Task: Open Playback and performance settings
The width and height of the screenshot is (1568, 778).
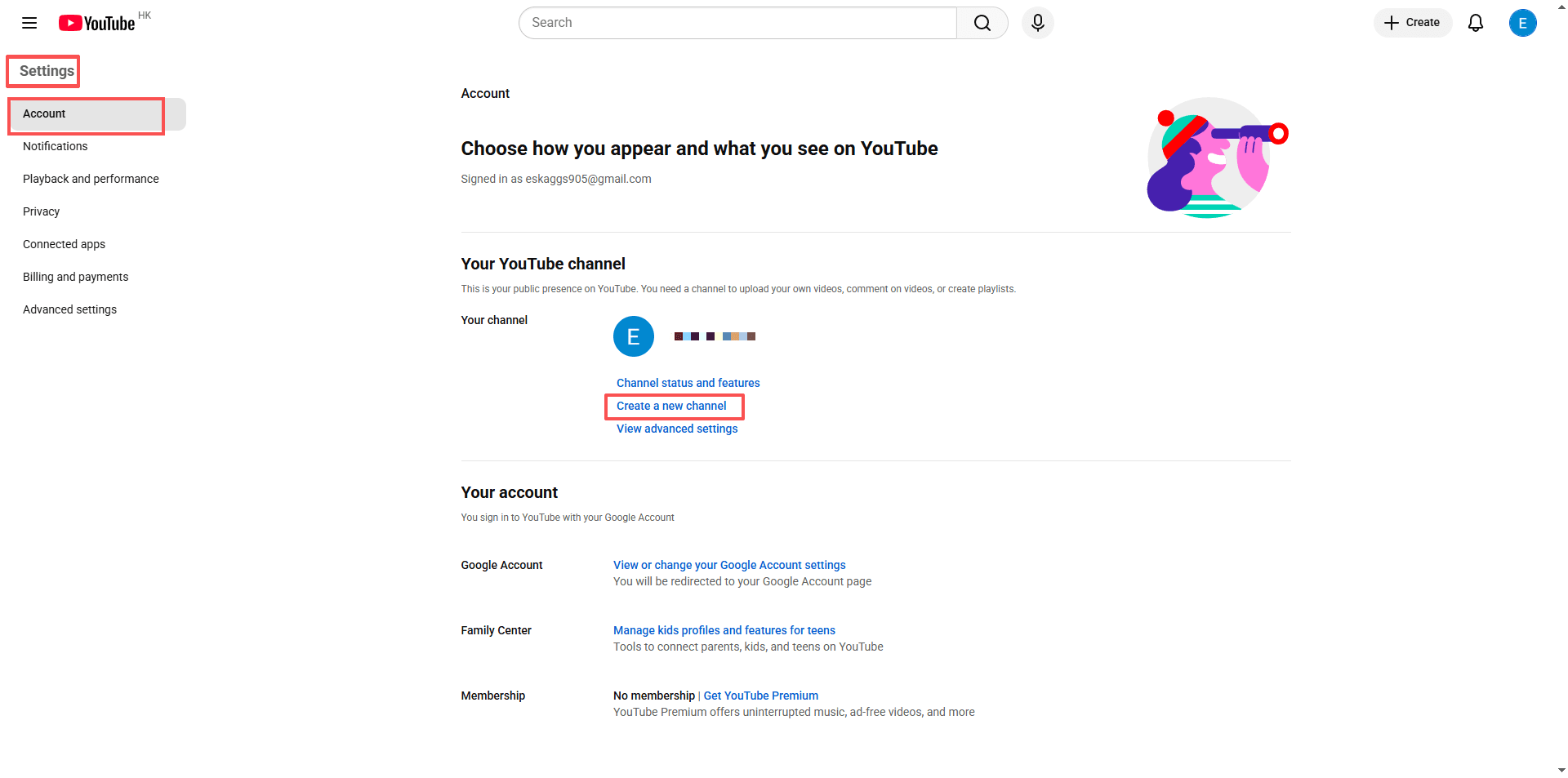Action: tap(97, 180)
